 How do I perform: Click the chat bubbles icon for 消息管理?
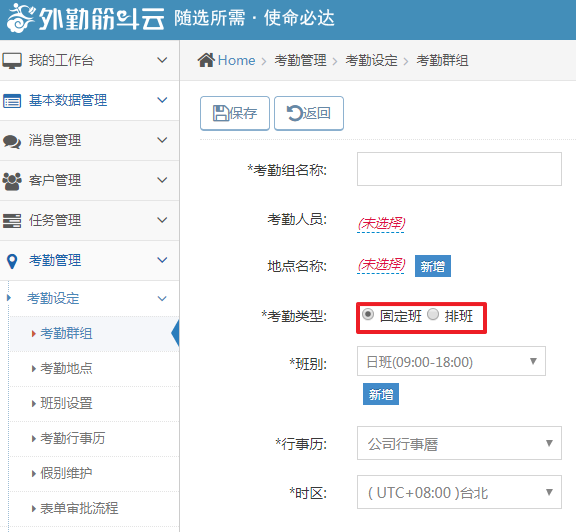12,141
